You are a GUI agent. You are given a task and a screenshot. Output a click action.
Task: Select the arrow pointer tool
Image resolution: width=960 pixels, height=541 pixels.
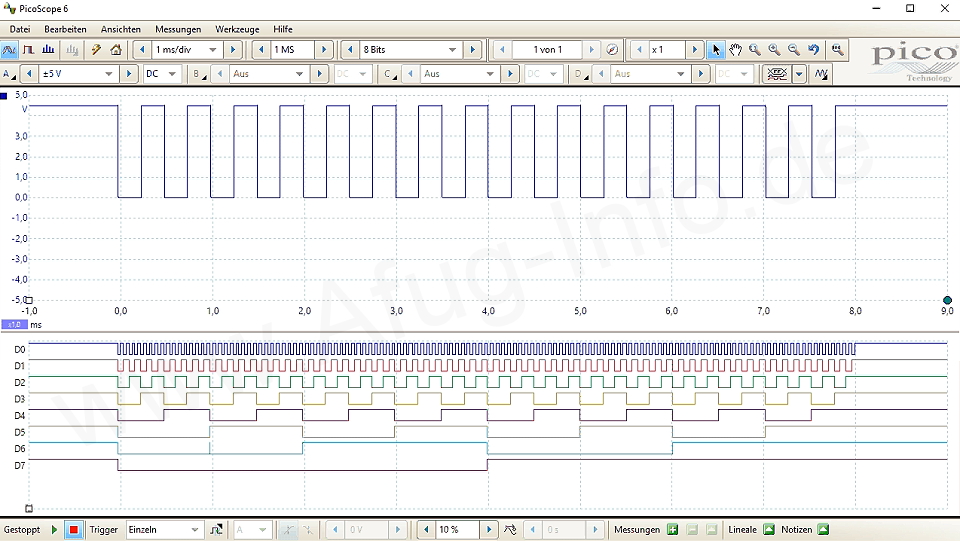716,50
